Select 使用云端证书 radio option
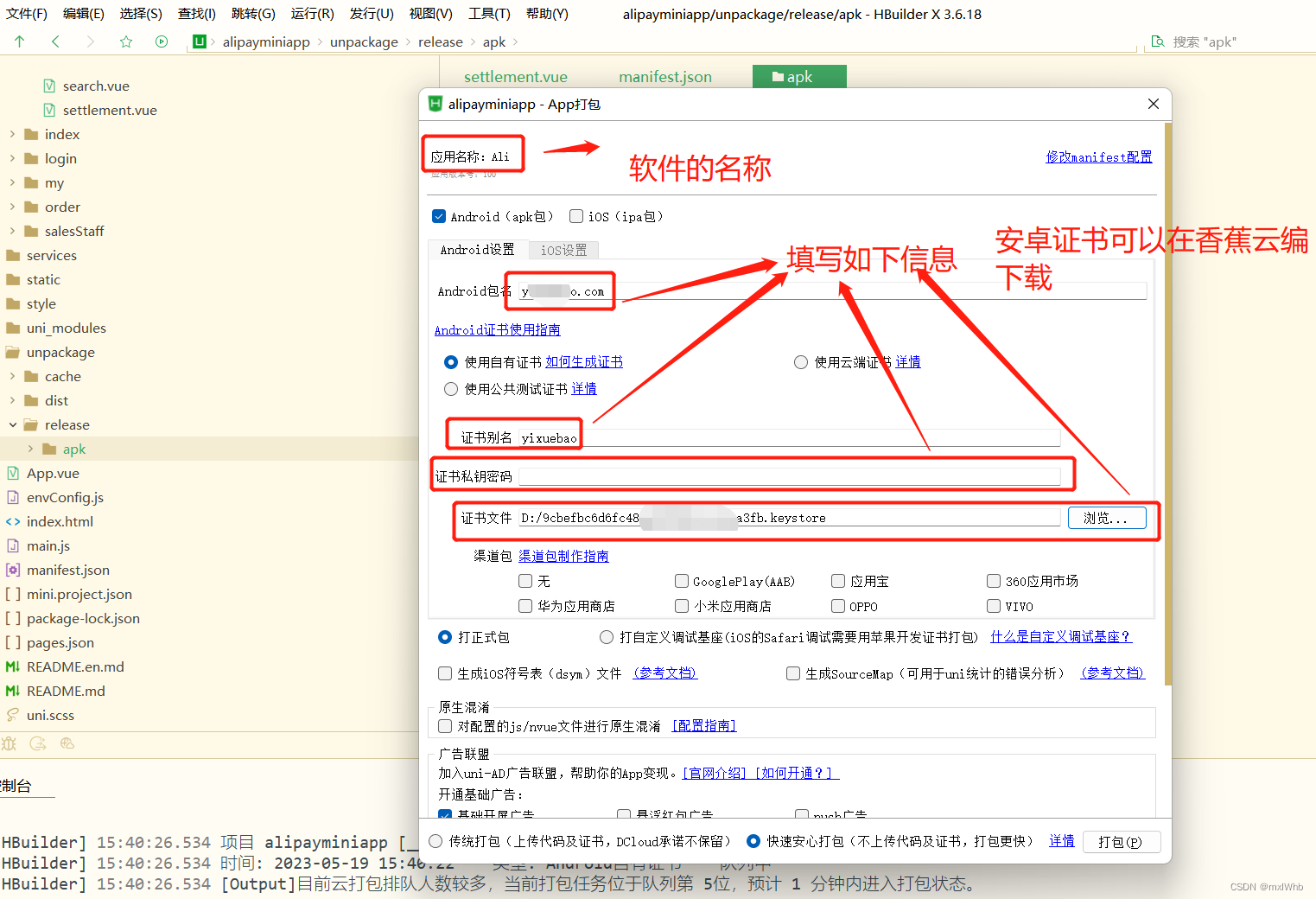Image resolution: width=1316 pixels, height=899 pixels. (x=801, y=362)
